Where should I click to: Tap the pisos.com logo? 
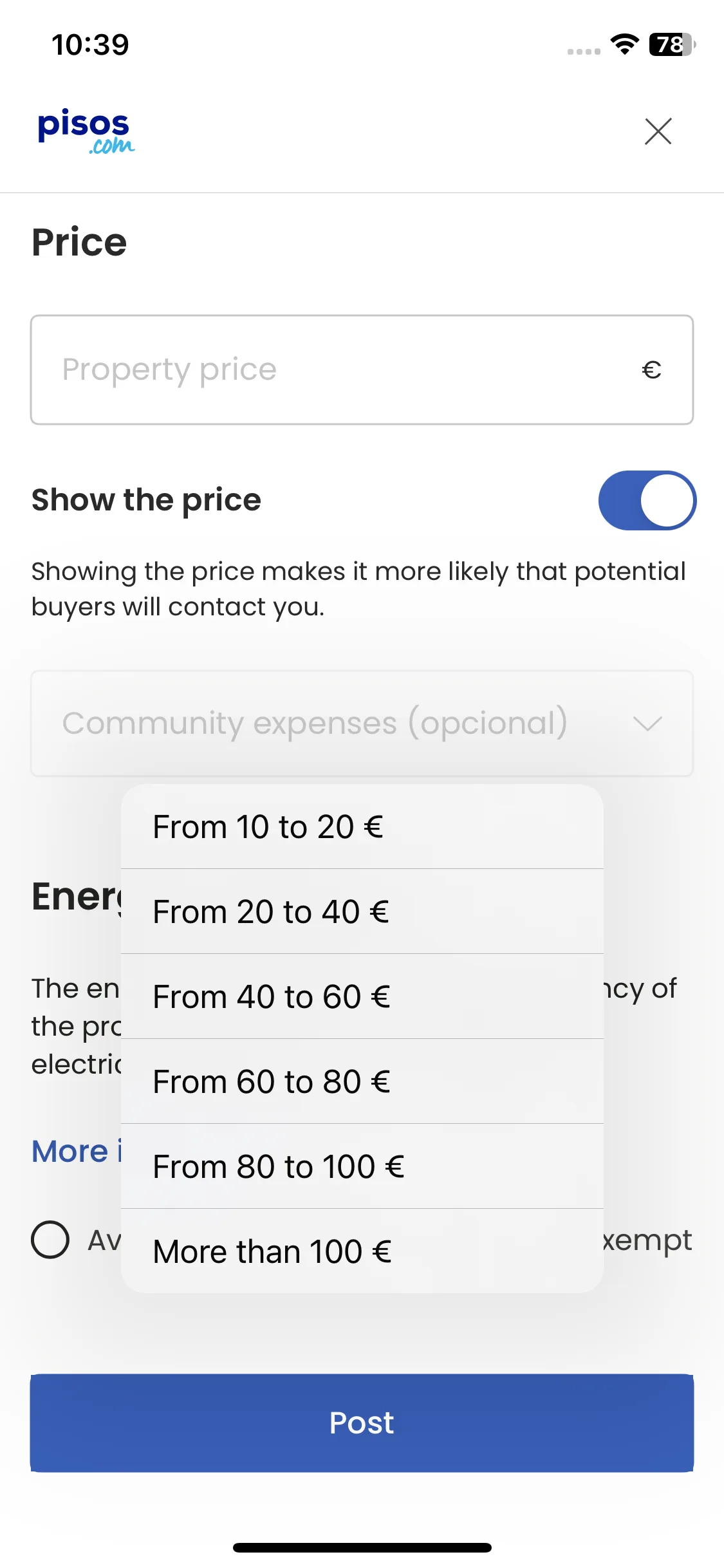click(86, 131)
